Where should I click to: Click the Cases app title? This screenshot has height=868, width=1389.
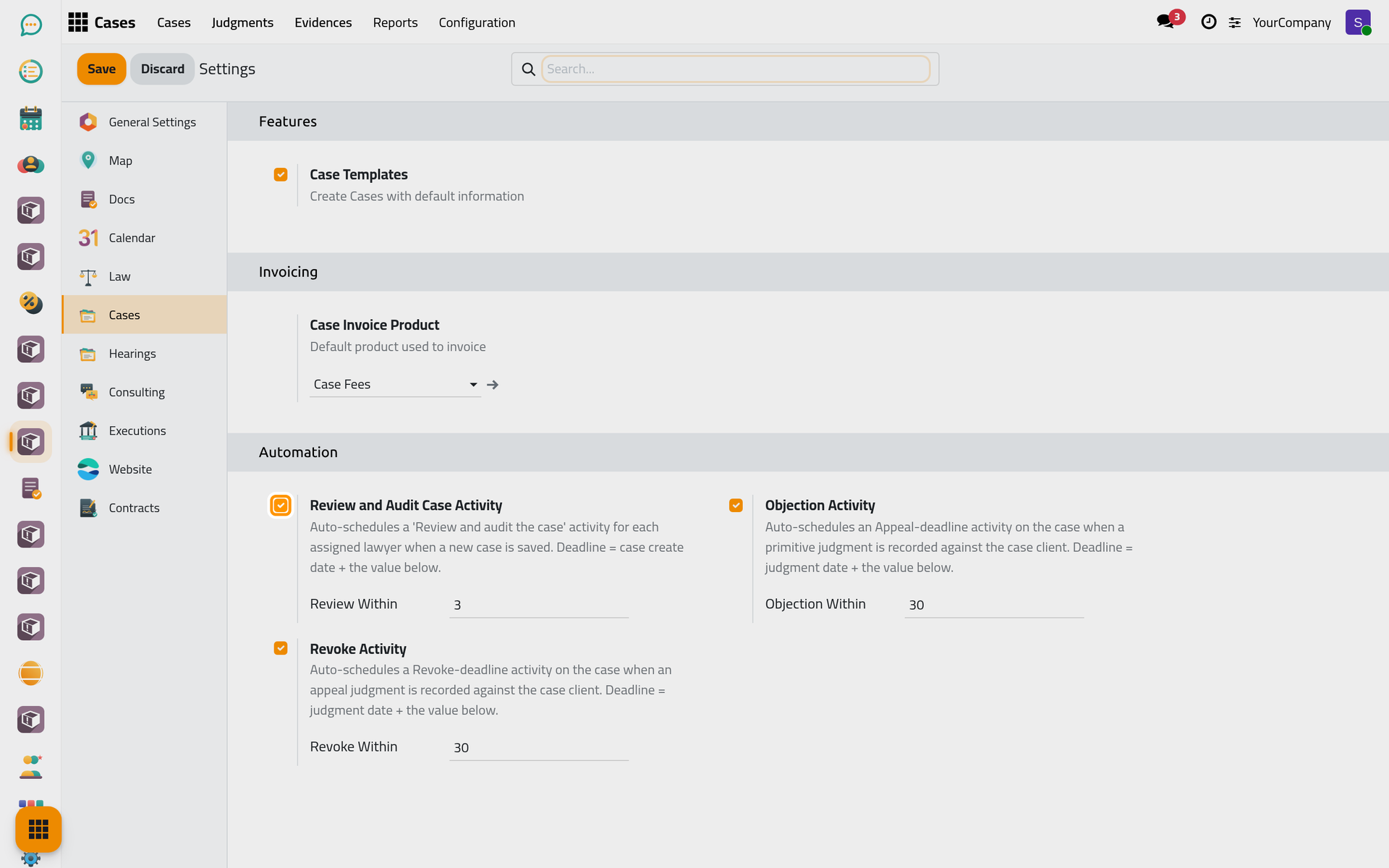click(x=114, y=22)
